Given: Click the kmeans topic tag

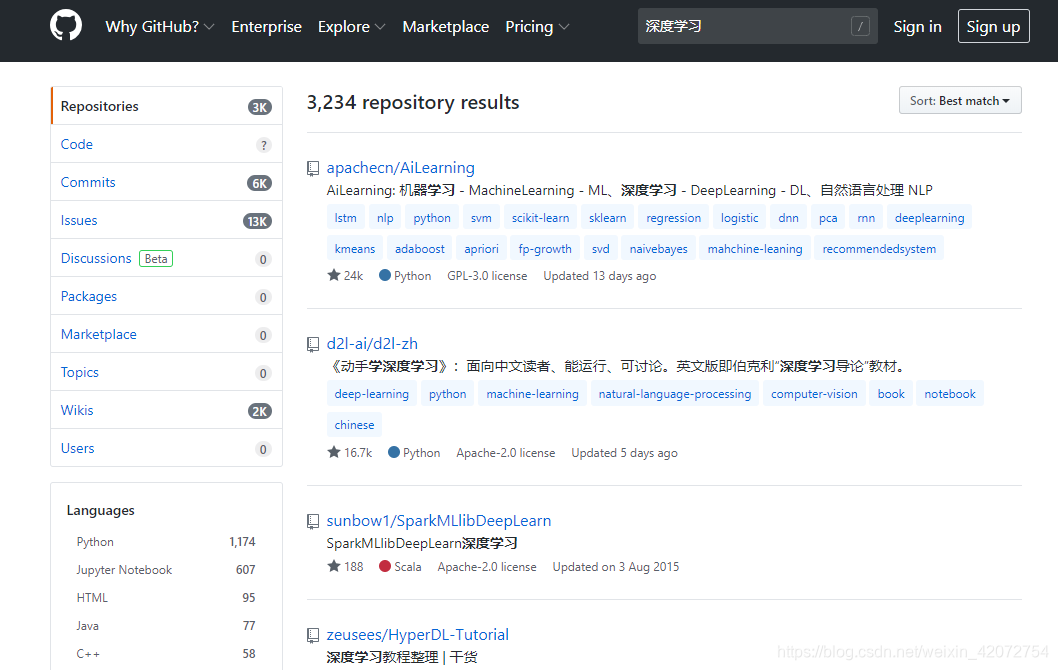Looking at the screenshot, I should [354, 248].
